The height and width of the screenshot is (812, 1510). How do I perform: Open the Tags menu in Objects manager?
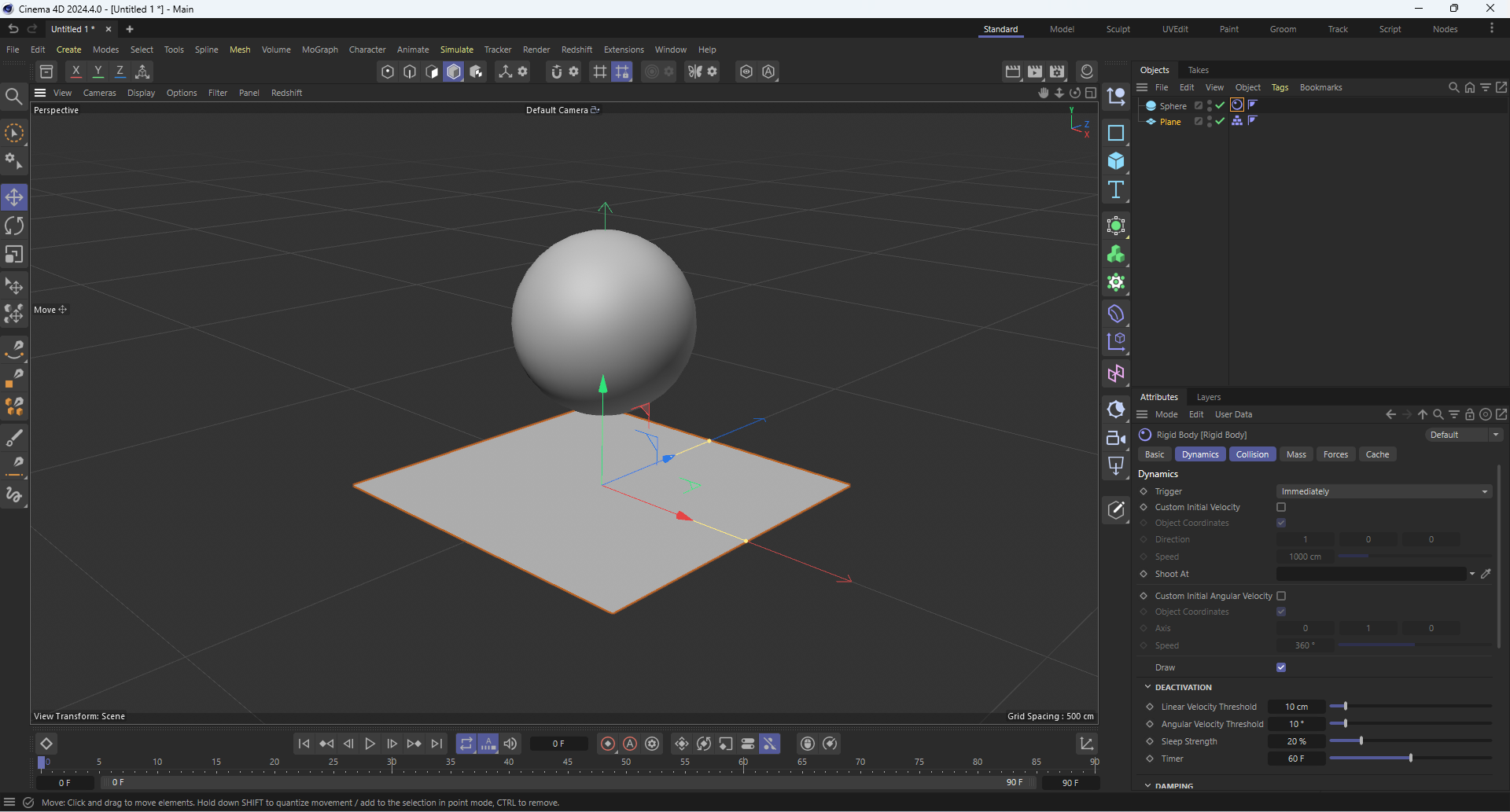pyautogui.click(x=1280, y=87)
